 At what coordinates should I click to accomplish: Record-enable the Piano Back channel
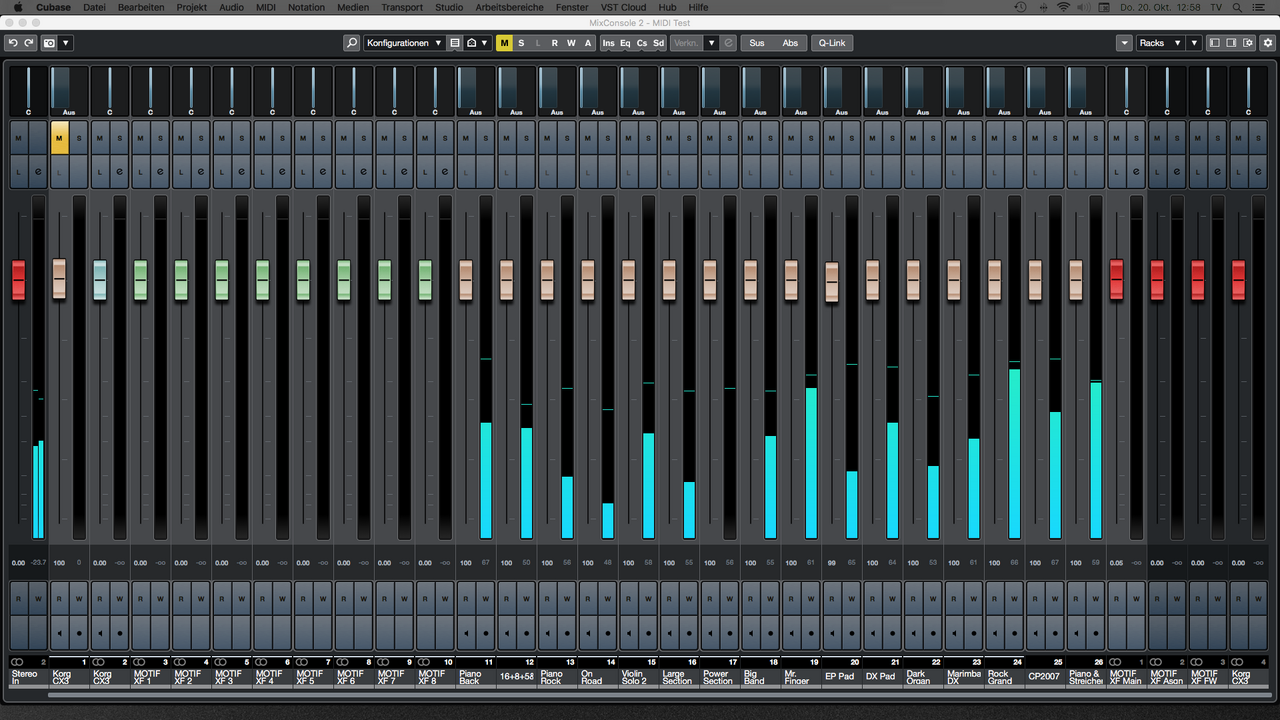[485, 633]
